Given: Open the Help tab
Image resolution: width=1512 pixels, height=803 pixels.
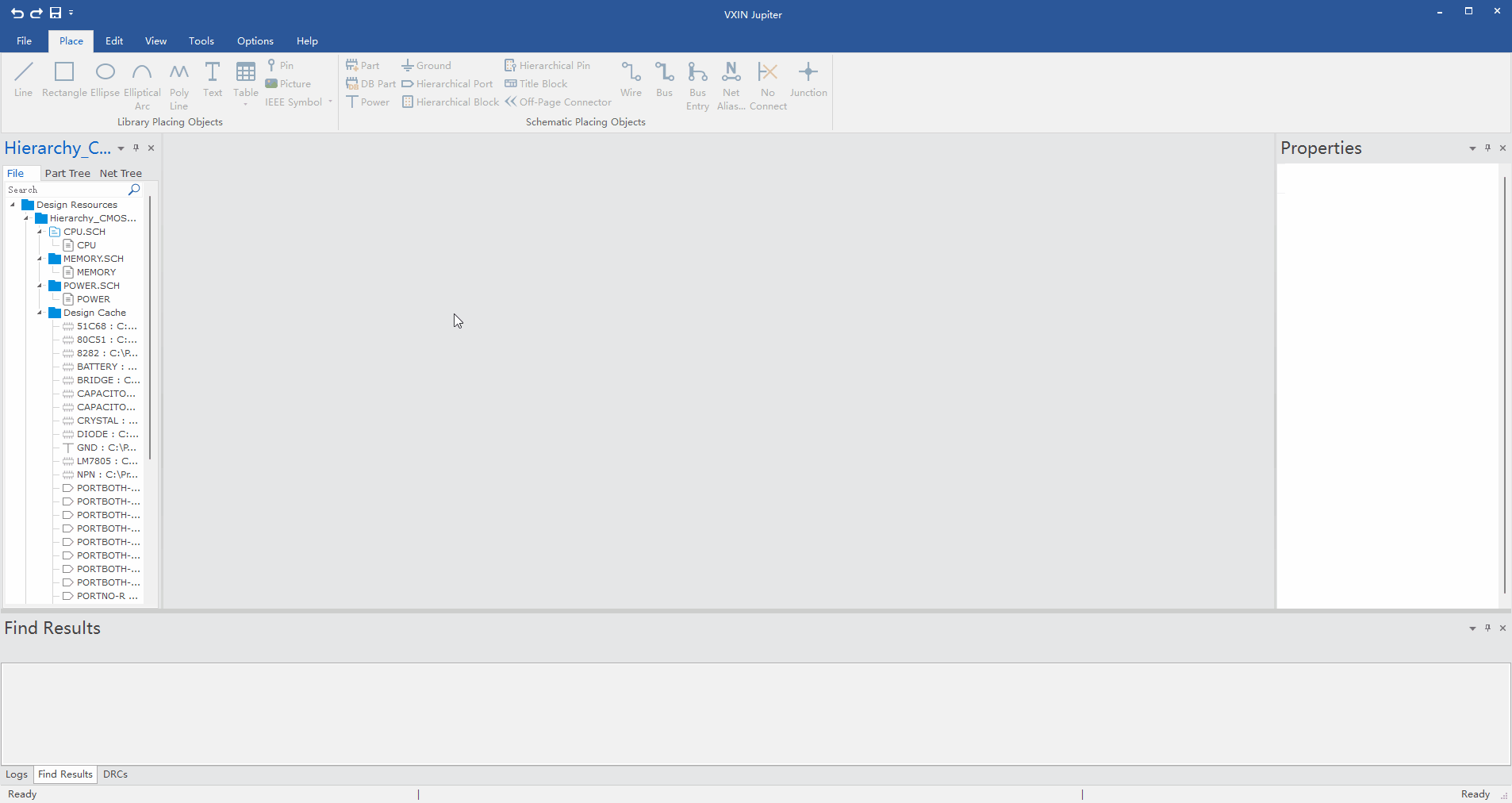Looking at the screenshot, I should pos(307,41).
